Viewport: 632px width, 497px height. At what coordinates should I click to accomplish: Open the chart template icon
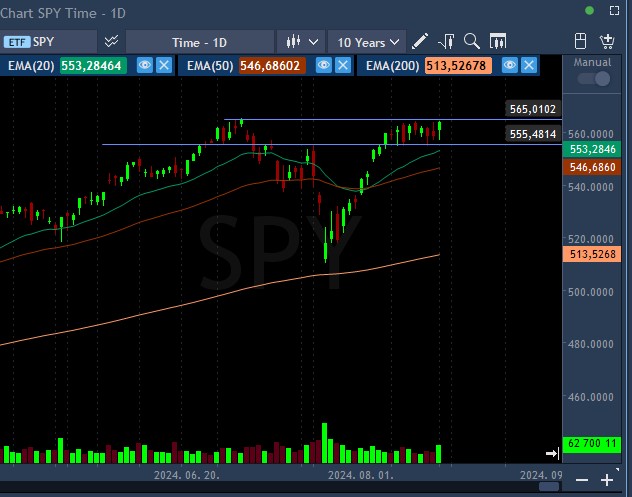[498, 41]
